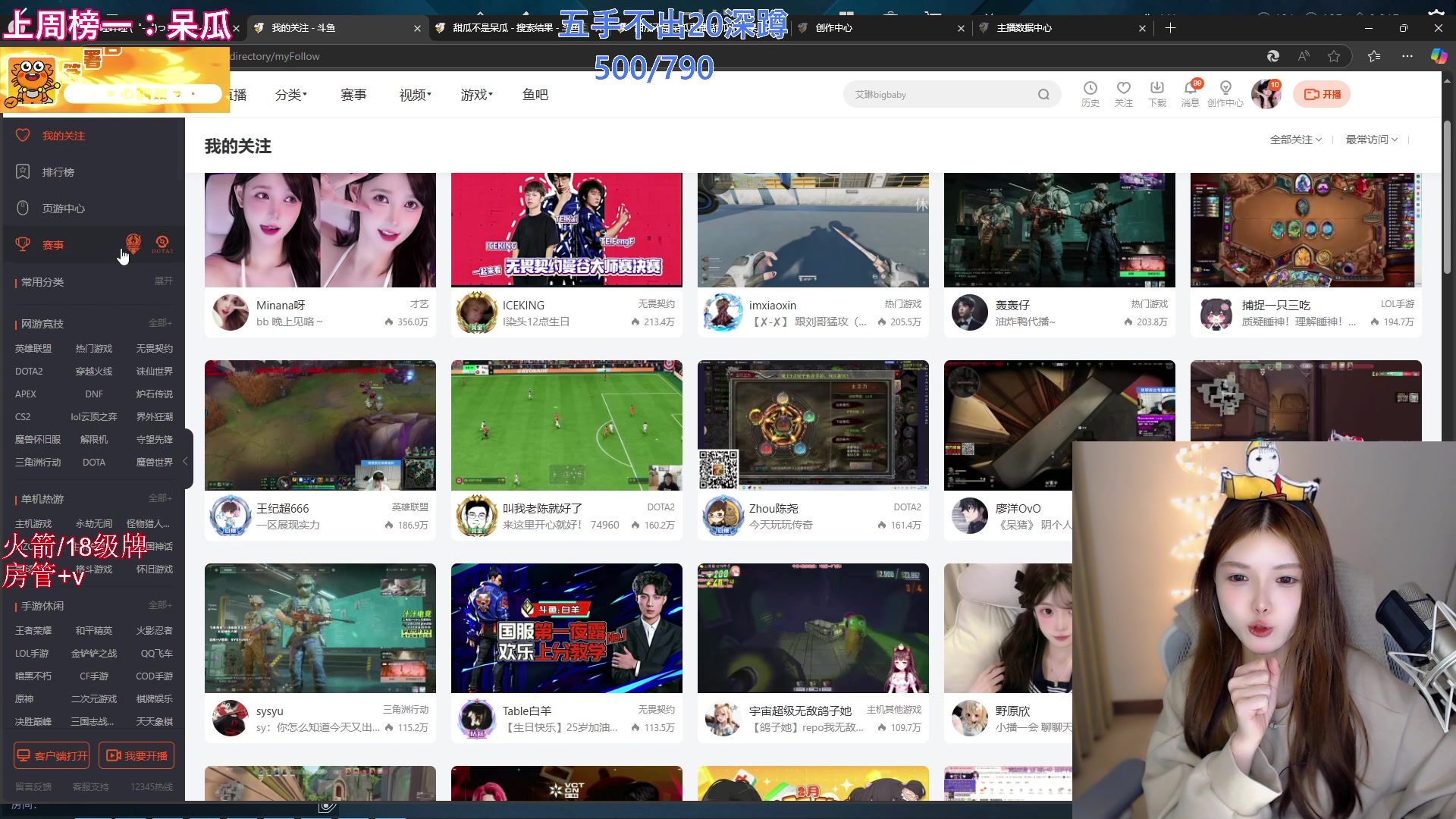Switch to the 我的关注 - 斗鱼 browser tab

click(x=337, y=28)
